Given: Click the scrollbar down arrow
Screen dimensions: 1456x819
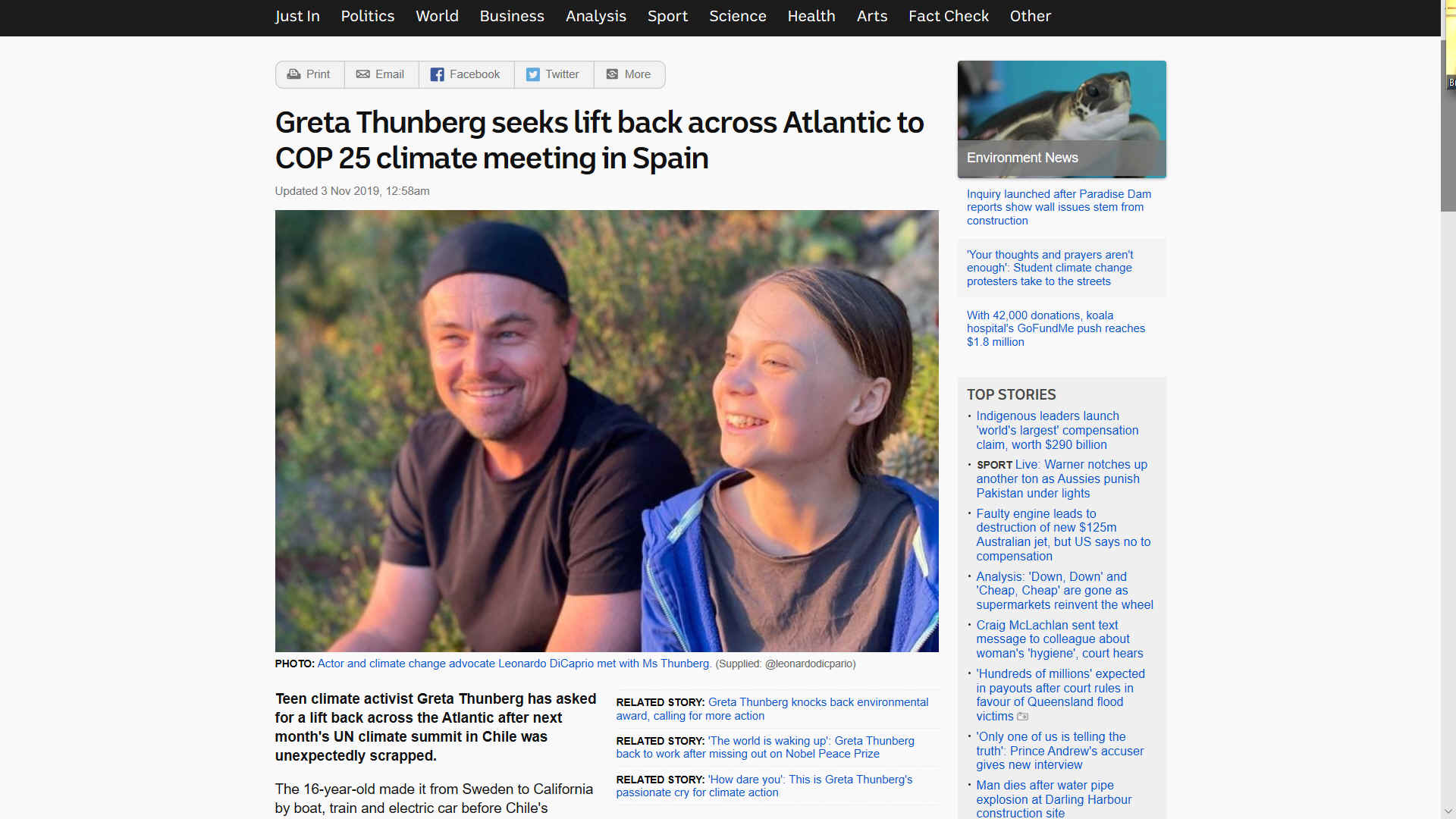Looking at the screenshot, I should click(1448, 811).
